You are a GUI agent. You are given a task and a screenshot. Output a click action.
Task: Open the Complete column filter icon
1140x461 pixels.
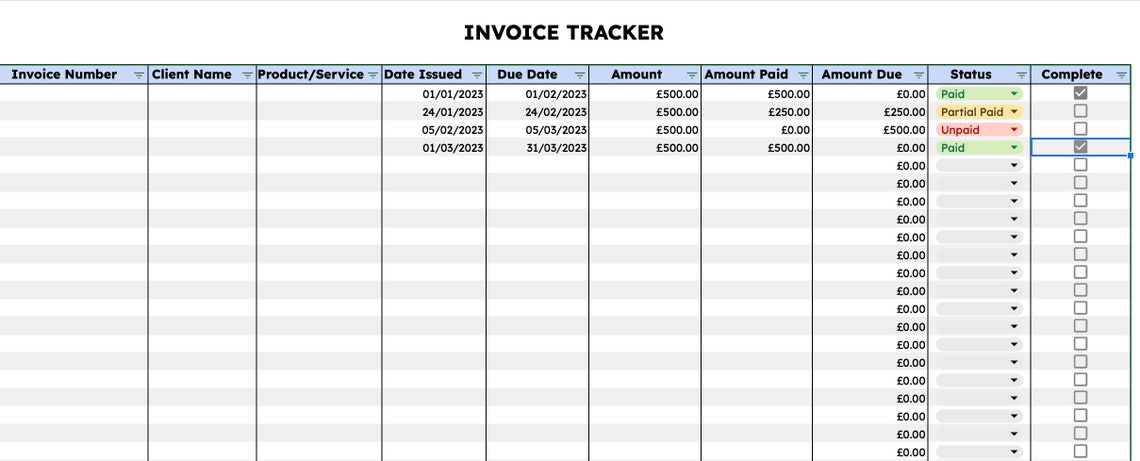click(1121, 75)
